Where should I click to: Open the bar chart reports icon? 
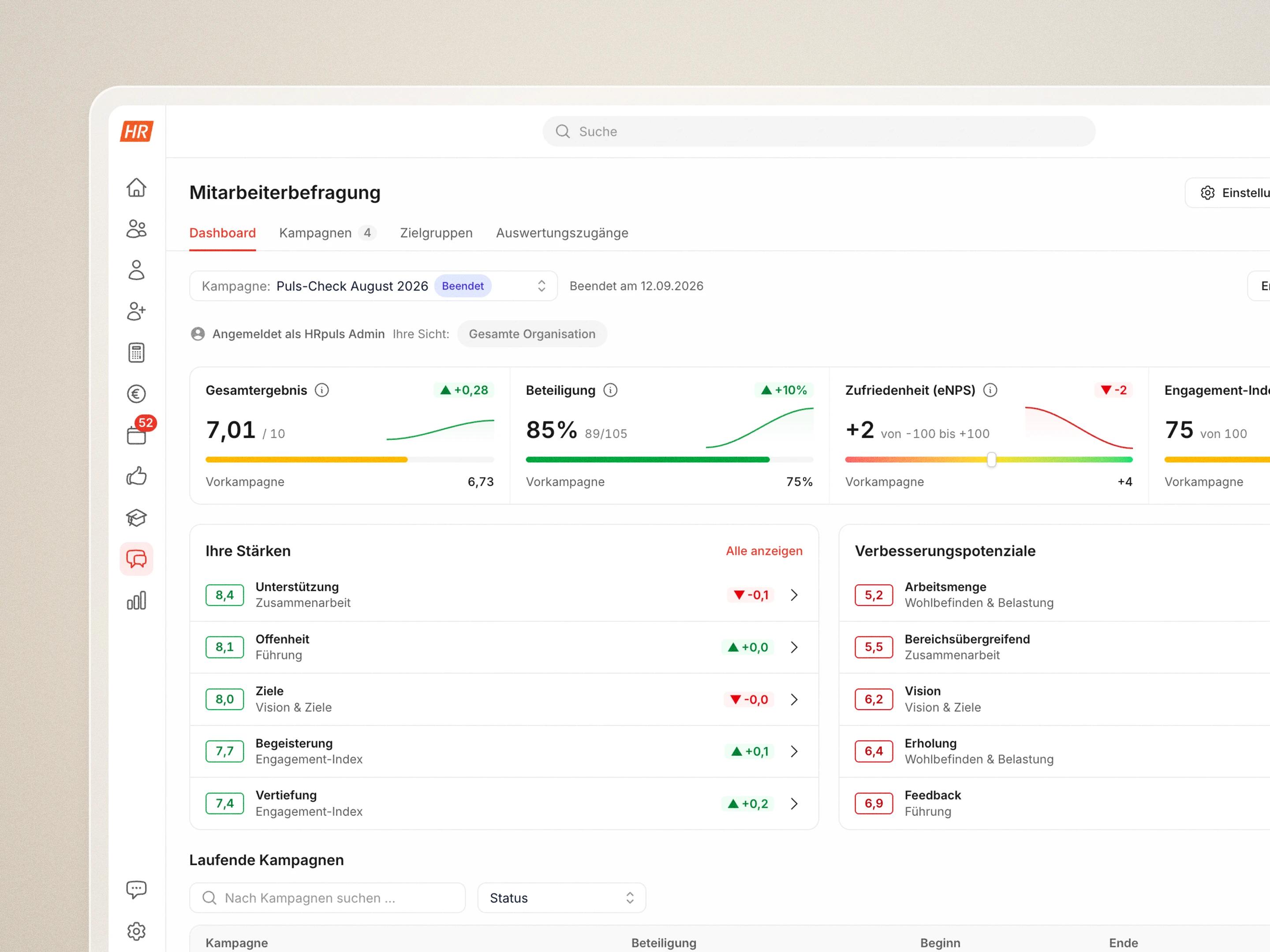[137, 601]
